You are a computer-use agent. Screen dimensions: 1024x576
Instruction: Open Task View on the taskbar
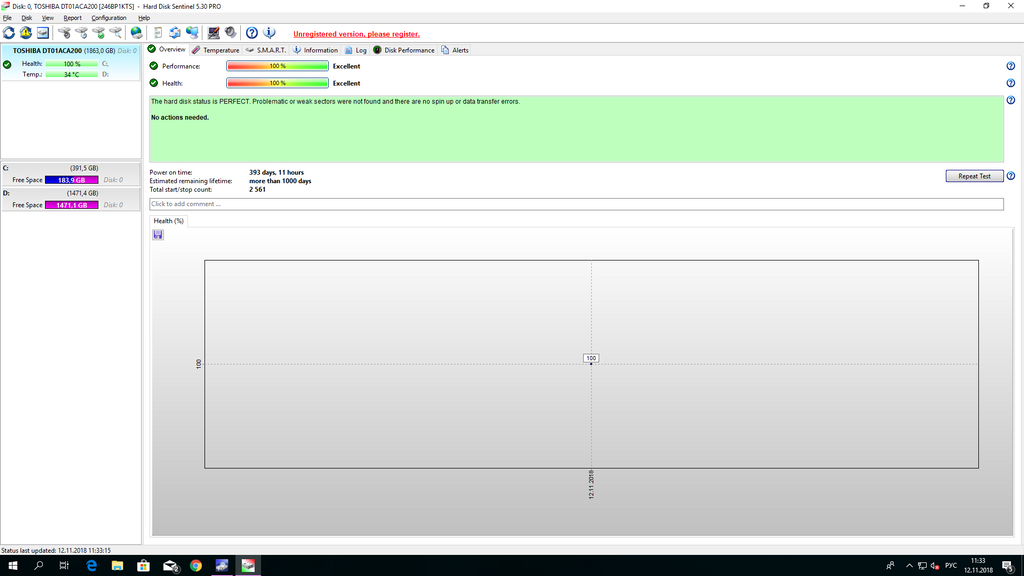[x=64, y=566]
